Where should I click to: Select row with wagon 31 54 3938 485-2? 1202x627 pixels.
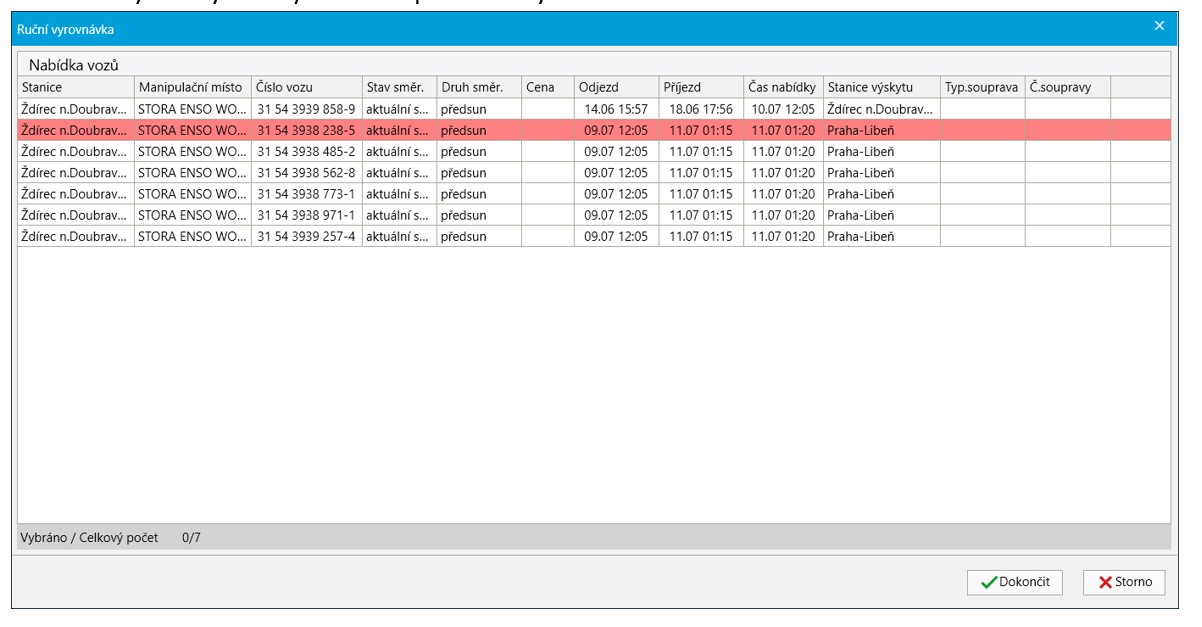(x=305, y=152)
